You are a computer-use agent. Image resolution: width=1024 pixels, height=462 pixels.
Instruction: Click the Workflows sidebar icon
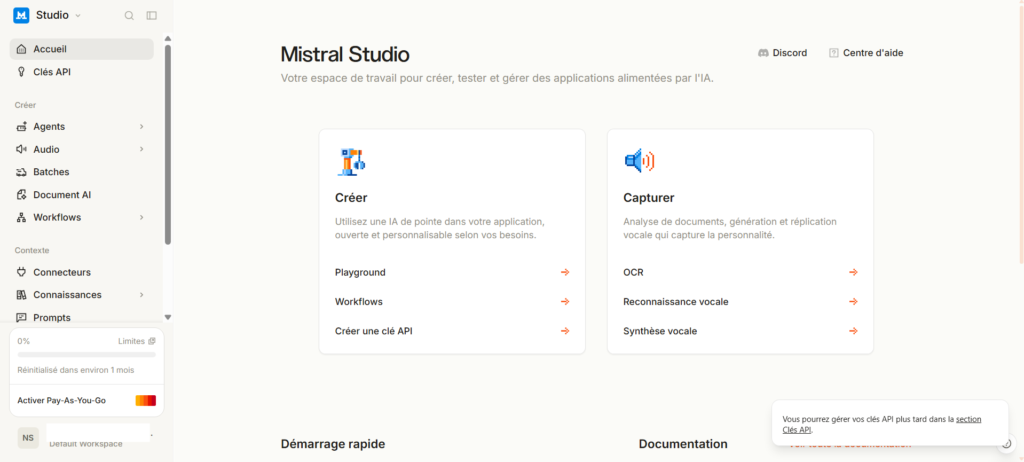[22, 217]
